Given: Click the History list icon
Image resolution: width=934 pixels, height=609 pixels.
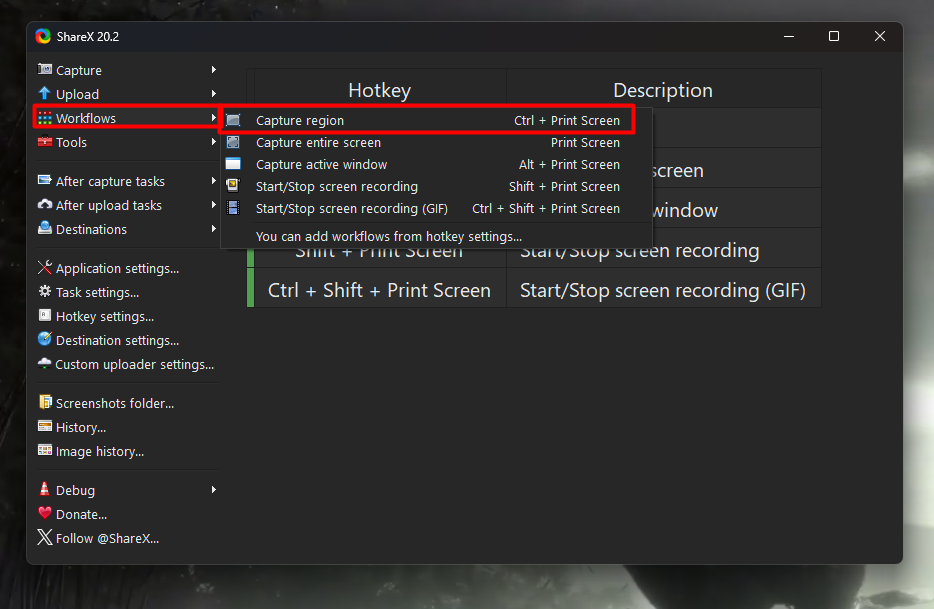Looking at the screenshot, I should (x=45, y=426).
